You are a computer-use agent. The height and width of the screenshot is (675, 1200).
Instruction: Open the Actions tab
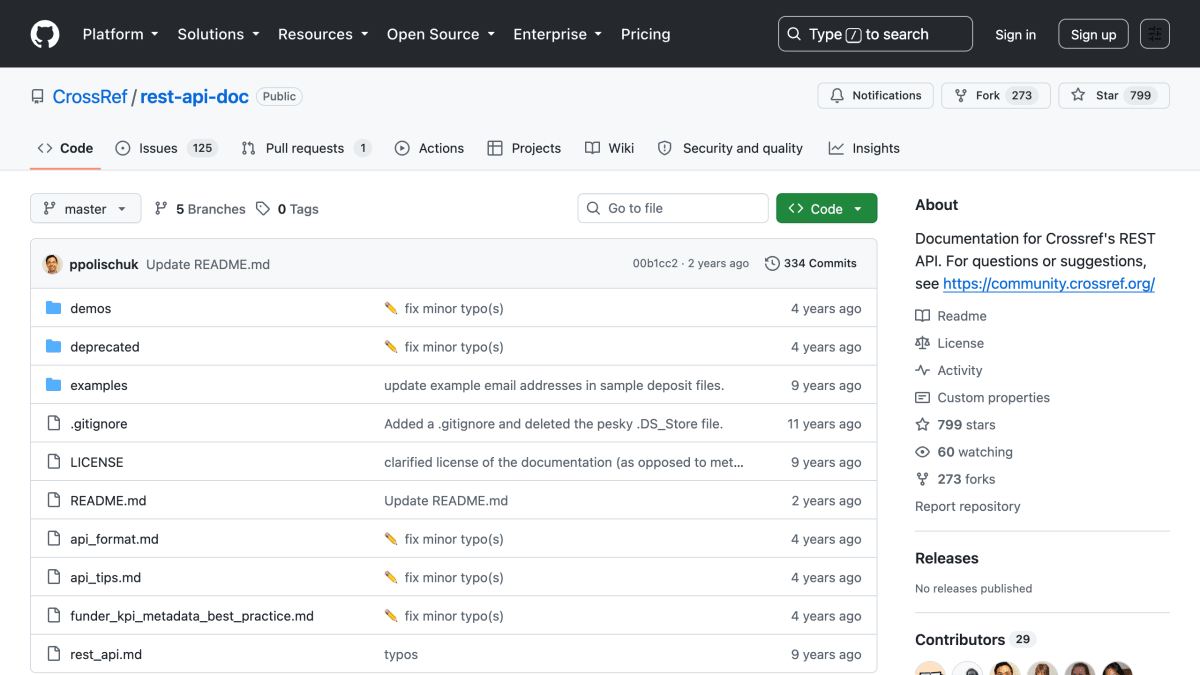[x=429, y=148]
